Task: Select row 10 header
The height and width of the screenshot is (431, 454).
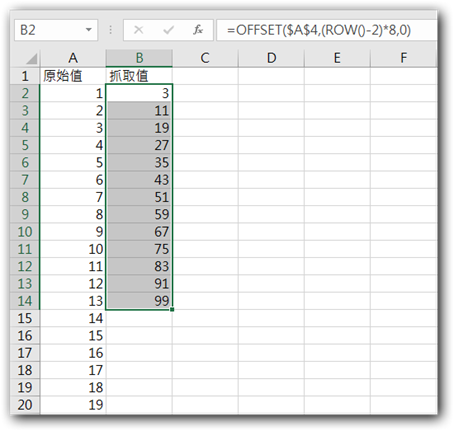Action: point(25,232)
